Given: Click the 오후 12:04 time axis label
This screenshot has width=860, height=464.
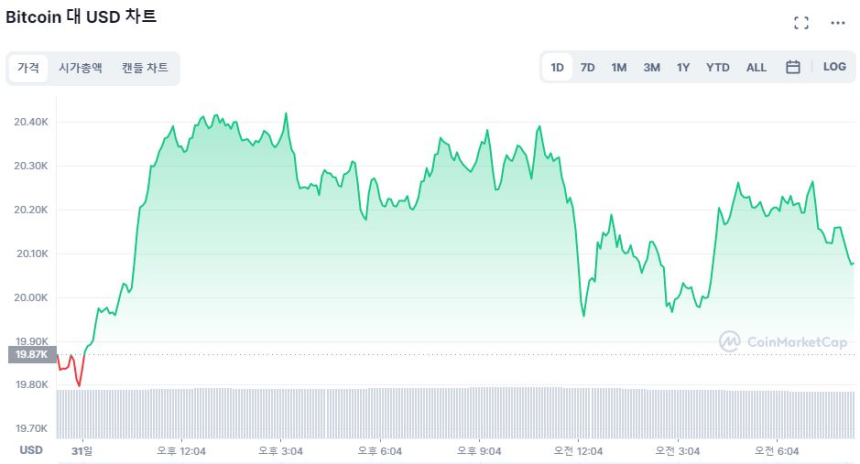Looking at the screenshot, I should point(181,451).
